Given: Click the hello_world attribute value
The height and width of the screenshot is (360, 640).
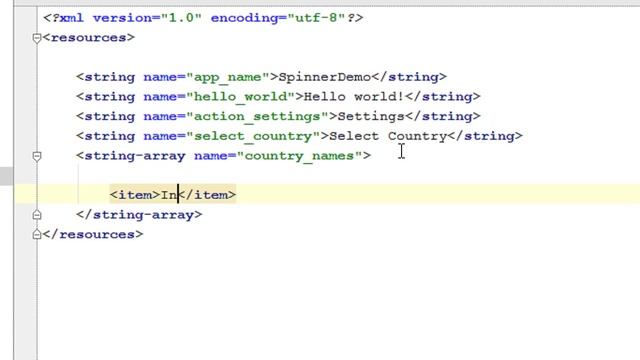Looking at the screenshot, I should pos(240,97).
